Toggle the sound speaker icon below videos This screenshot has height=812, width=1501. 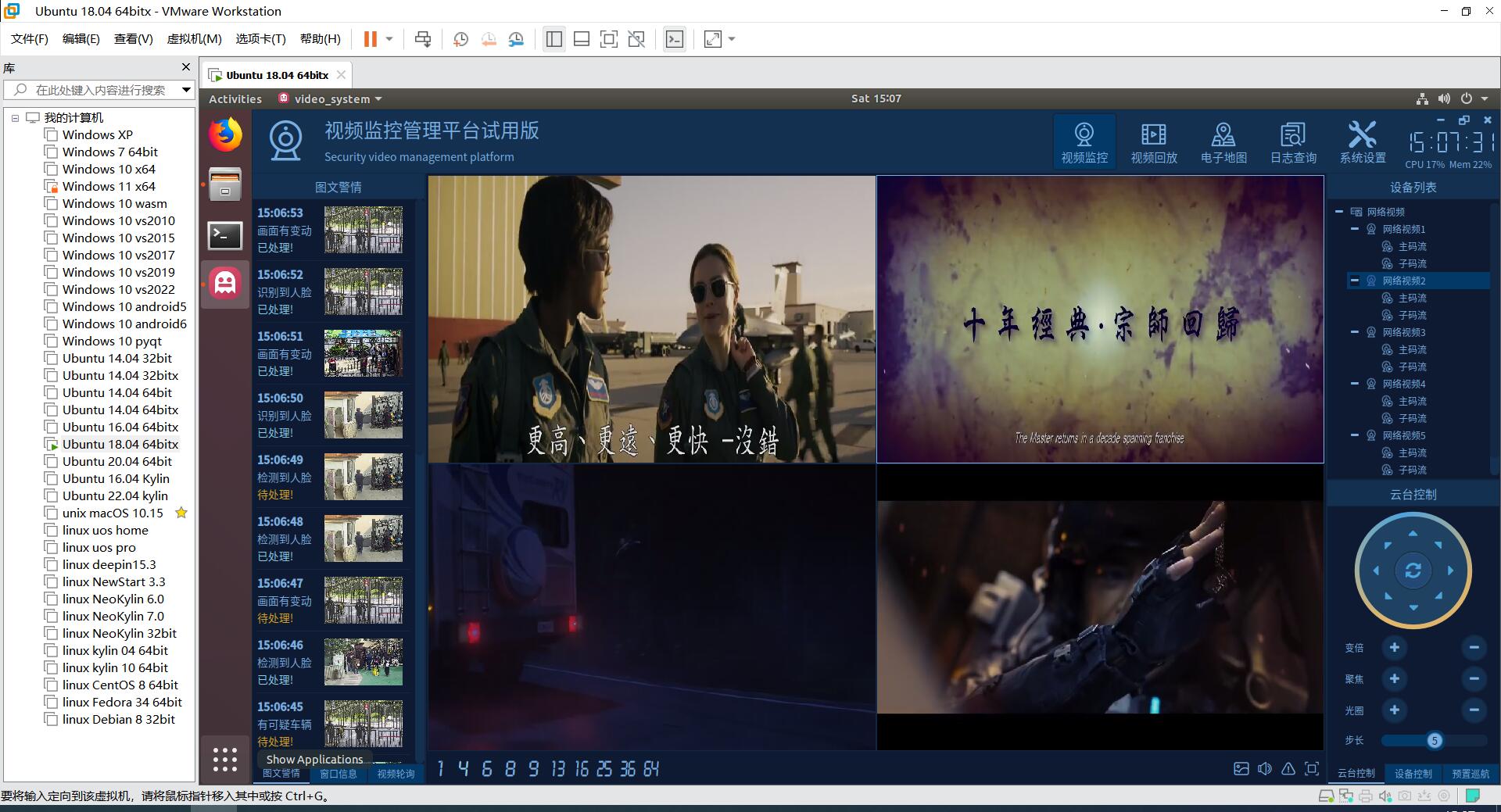click(x=1265, y=769)
